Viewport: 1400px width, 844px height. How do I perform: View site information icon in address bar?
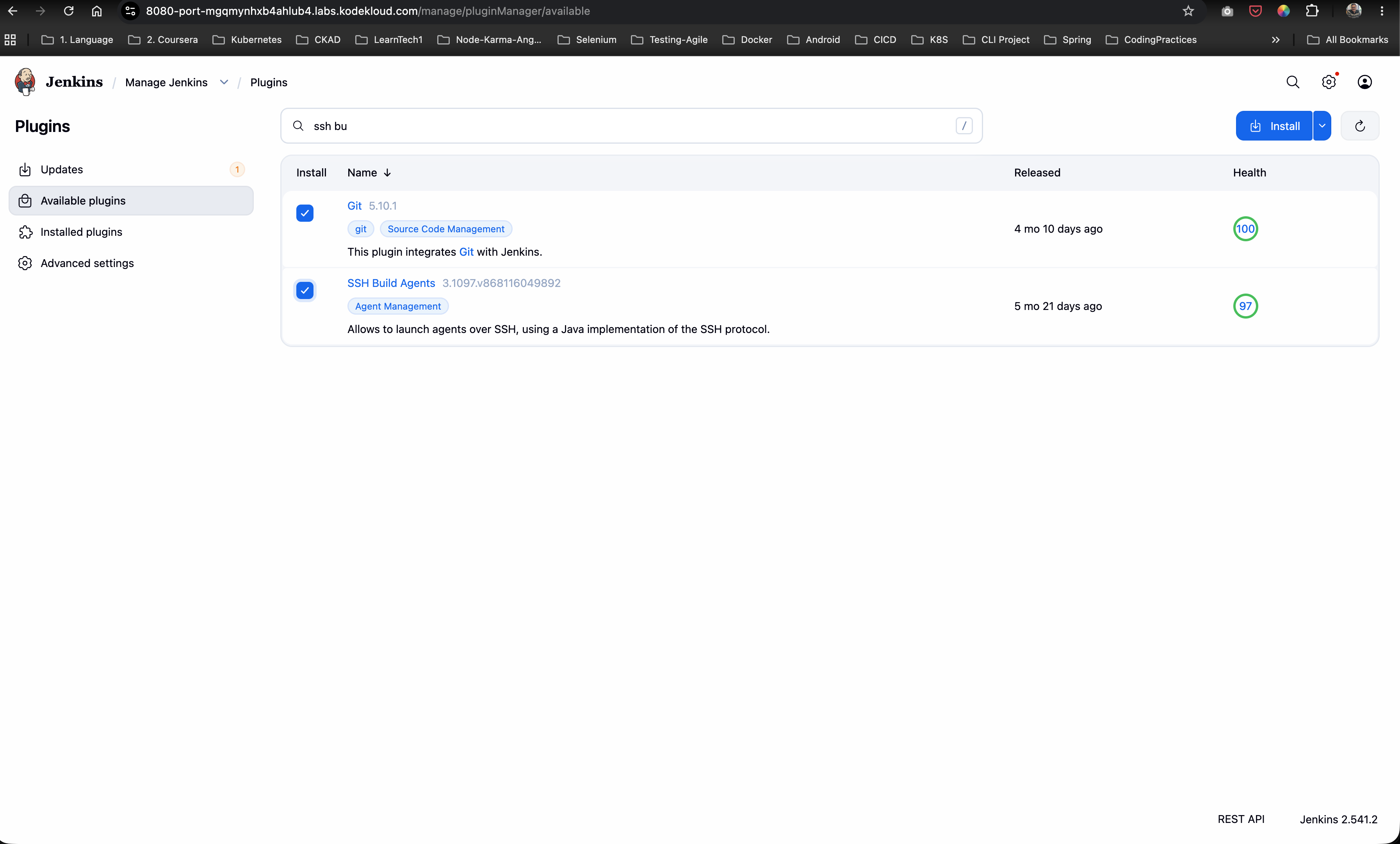pos(130,11)
